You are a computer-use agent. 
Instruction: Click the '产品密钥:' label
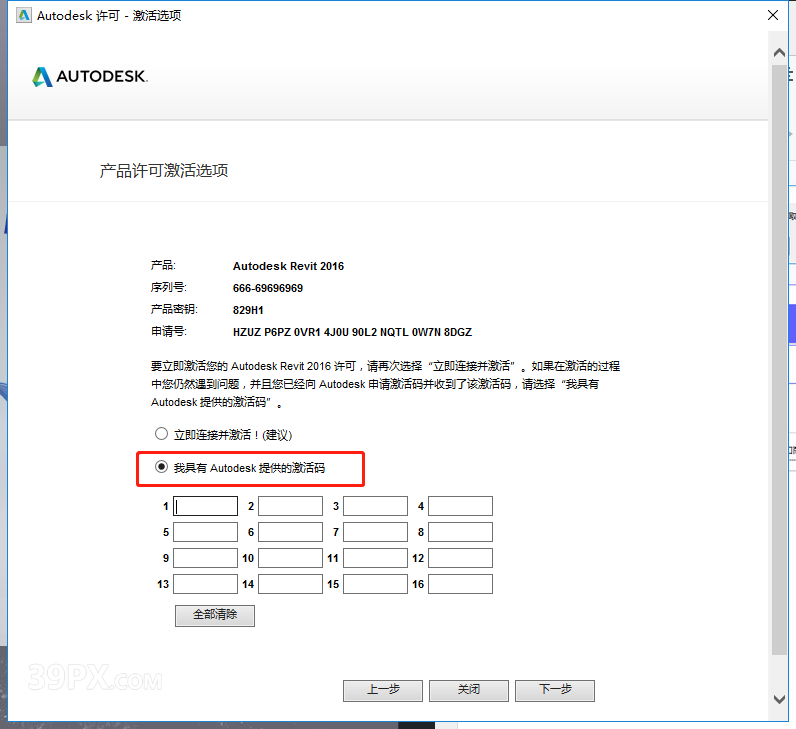tap(174, 309)
